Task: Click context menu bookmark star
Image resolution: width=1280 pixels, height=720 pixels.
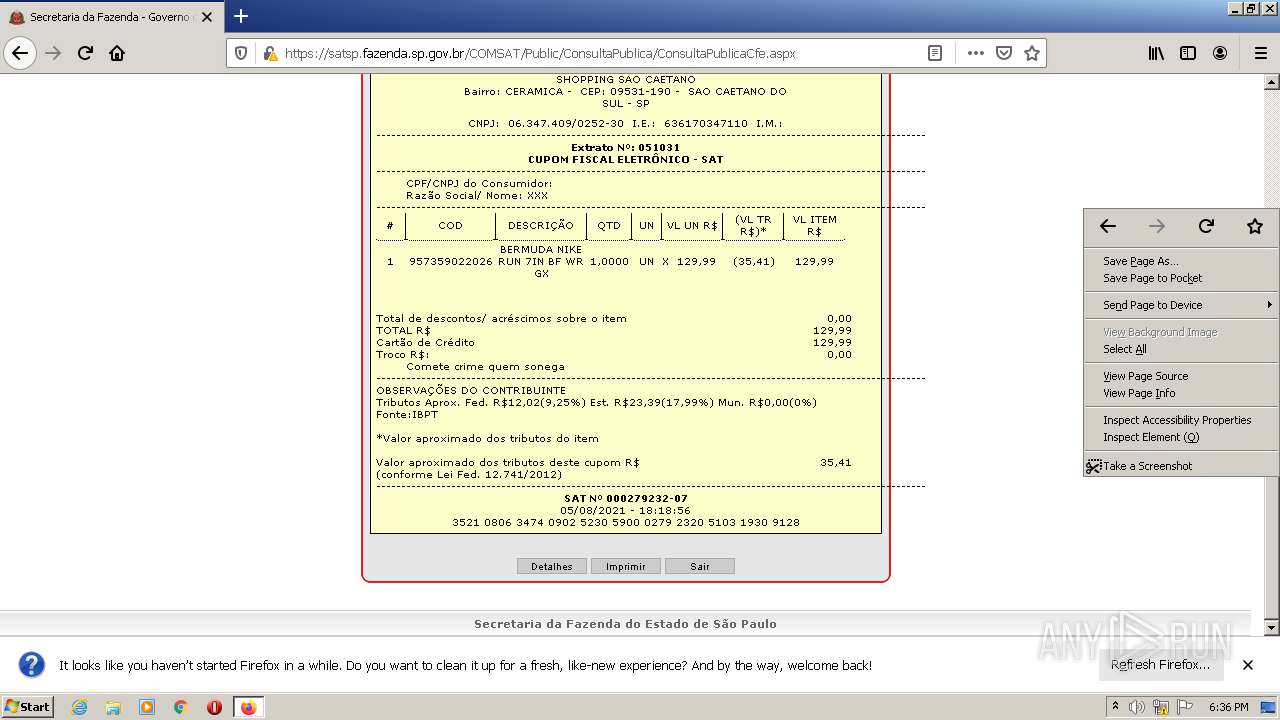Action: 1255,227
